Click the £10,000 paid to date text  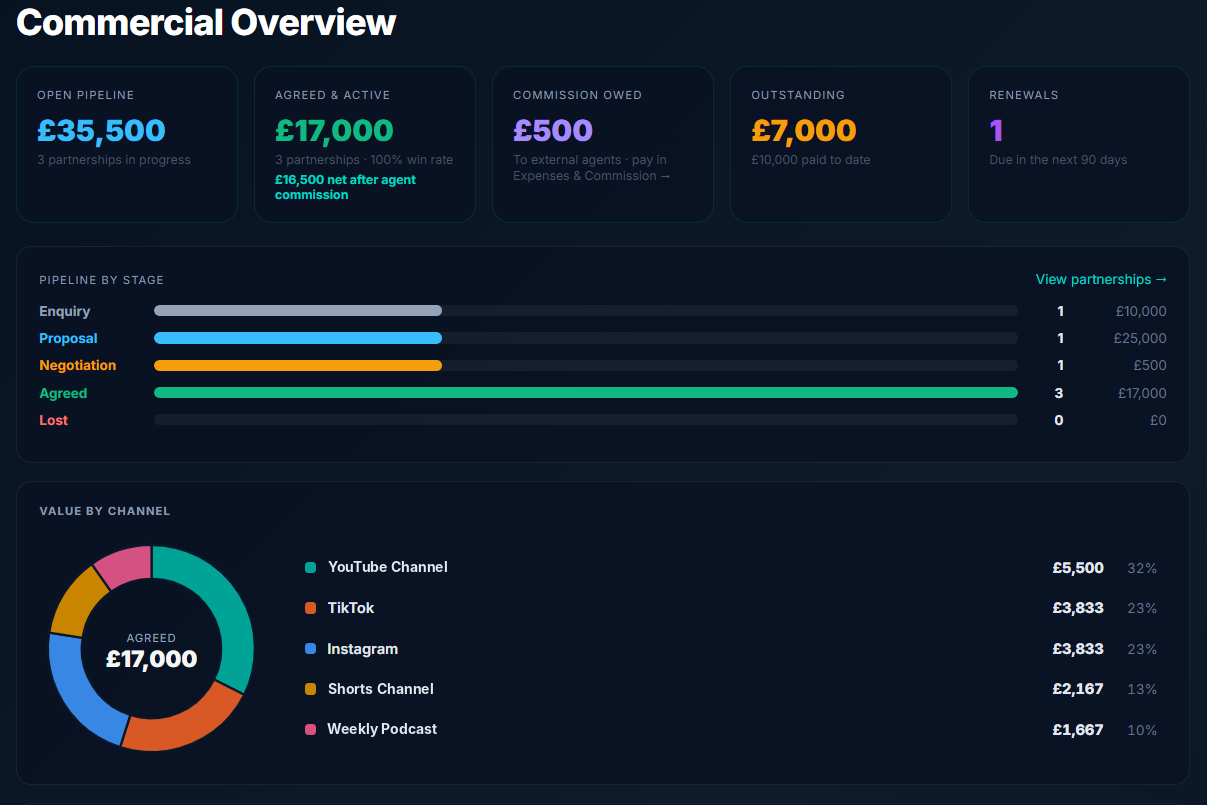click(x=811, y=160)
